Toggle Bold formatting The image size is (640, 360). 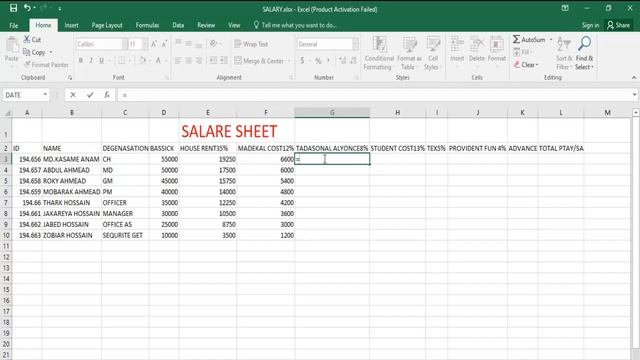point(81,60)
